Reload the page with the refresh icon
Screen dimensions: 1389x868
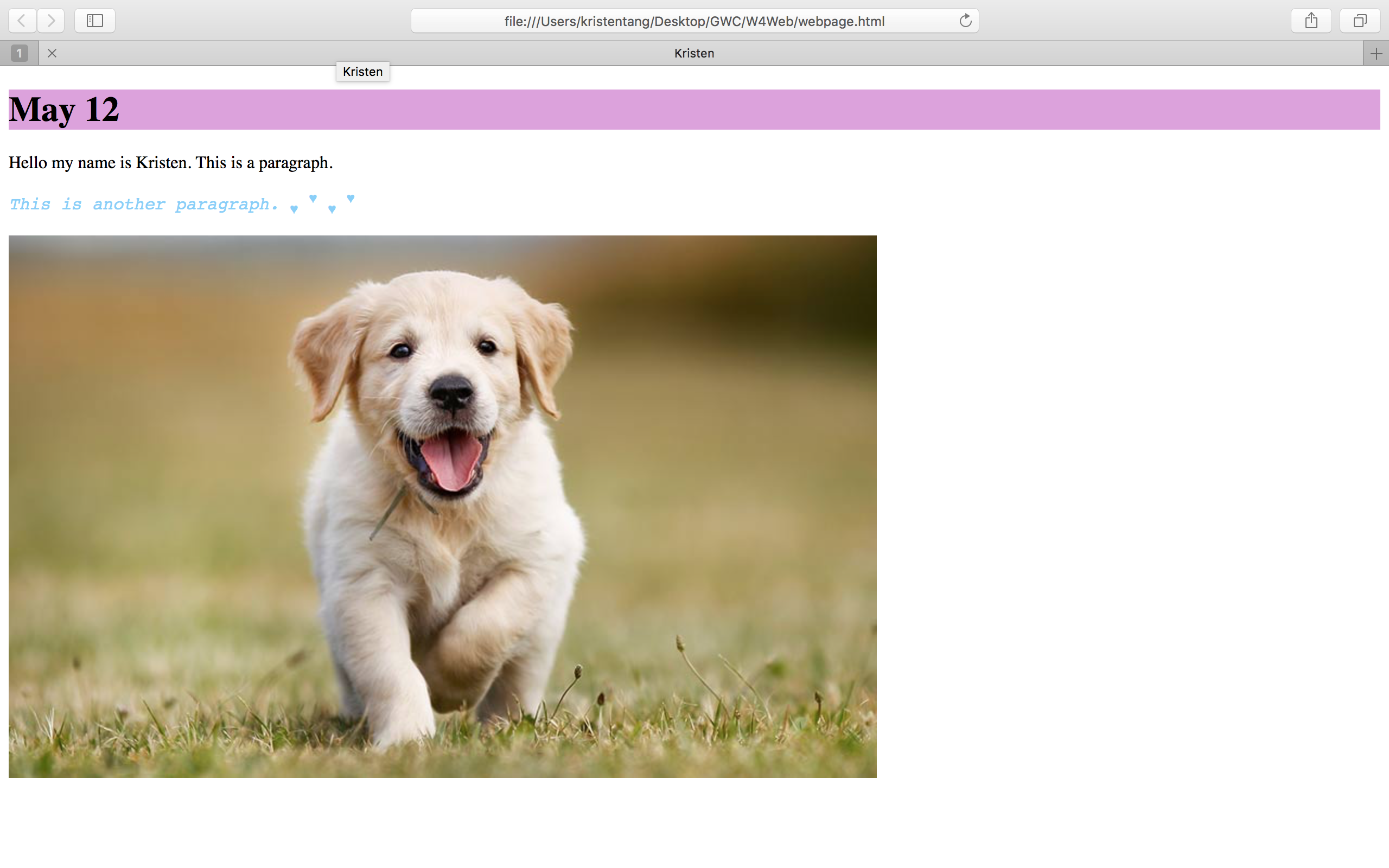965,21
